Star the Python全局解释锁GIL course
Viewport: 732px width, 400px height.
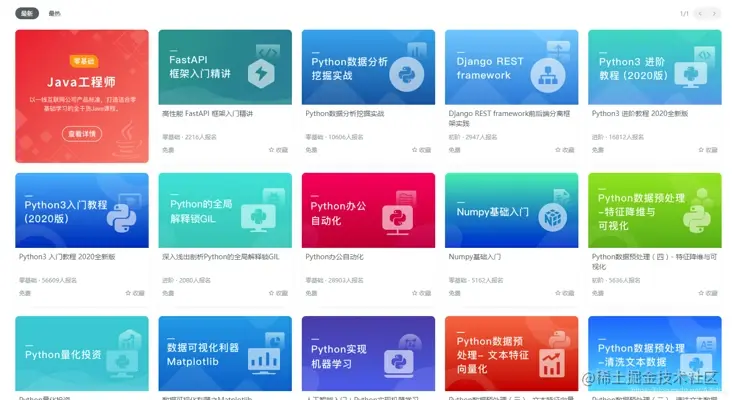pyautogui.click(x=278, y=293)
